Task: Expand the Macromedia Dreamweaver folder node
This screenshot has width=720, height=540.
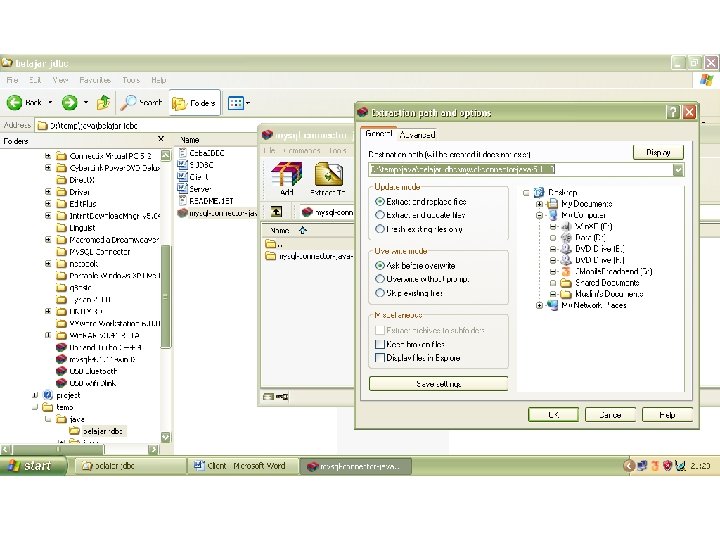Action: 48,239
